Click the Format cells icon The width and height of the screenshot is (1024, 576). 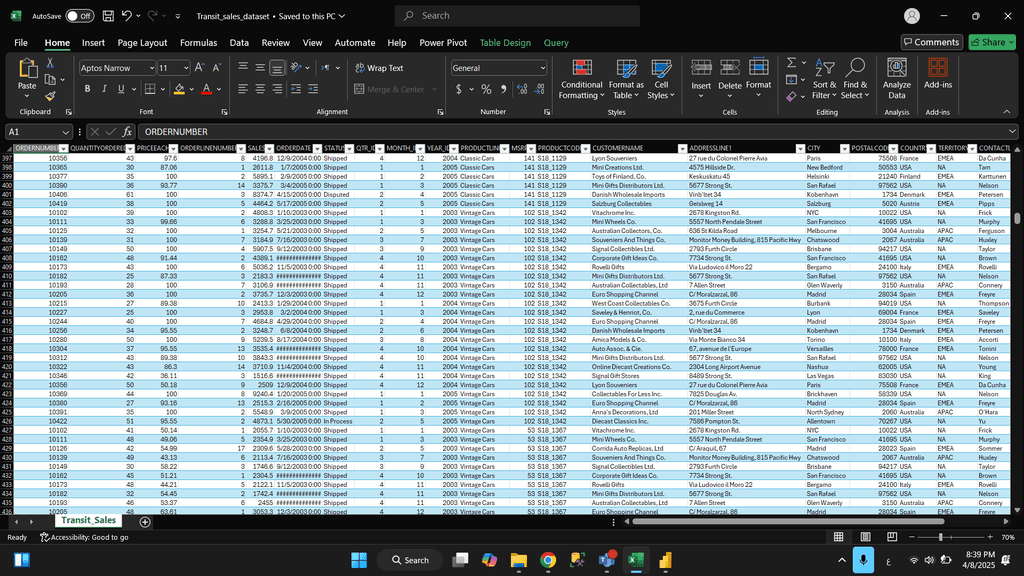tap(758, 68)
